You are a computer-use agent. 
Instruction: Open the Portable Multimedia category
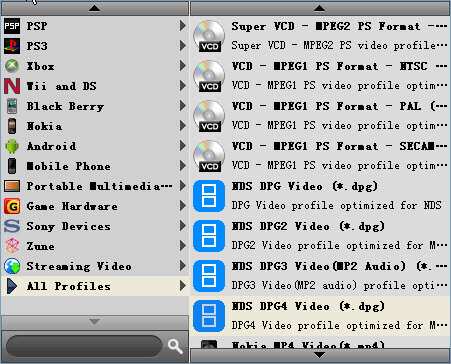tap(95, 186)
